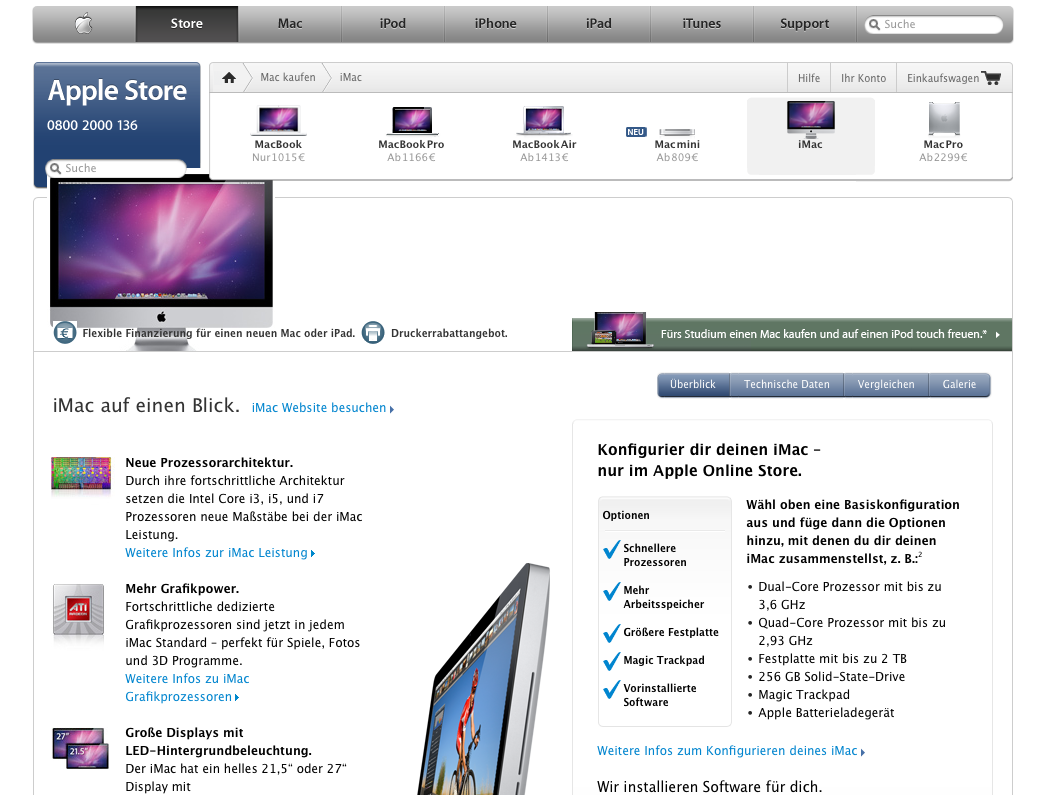
Task: Open the Hilfe link
Action: click(x=809, y=78)
